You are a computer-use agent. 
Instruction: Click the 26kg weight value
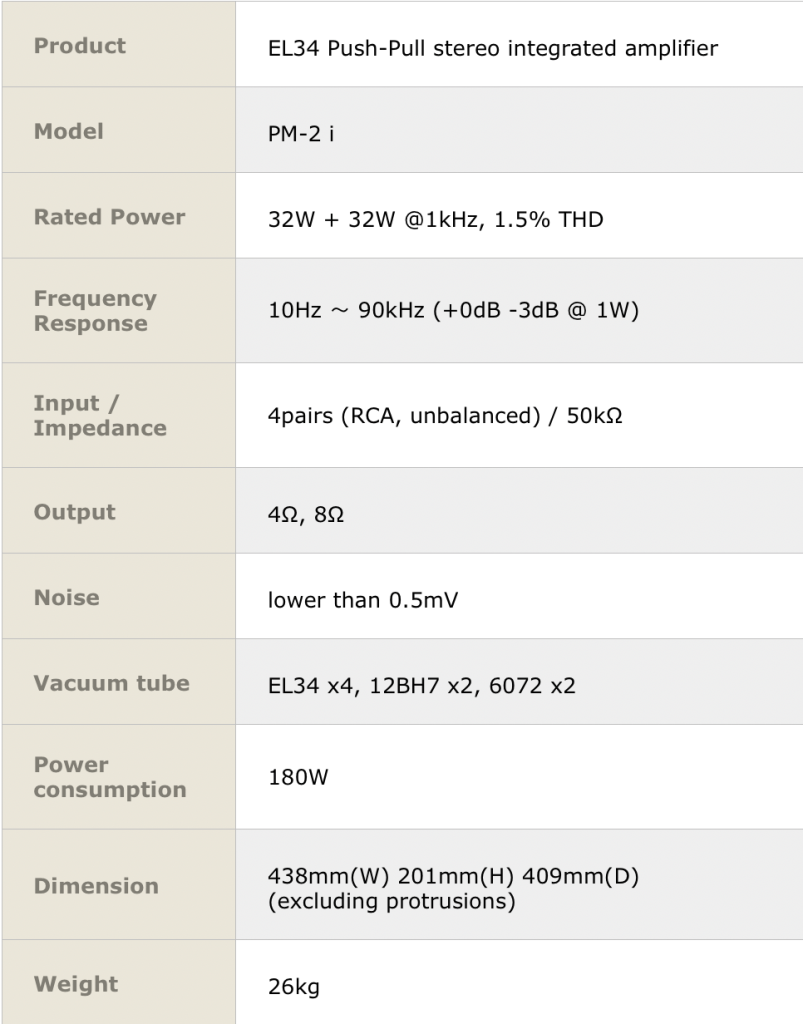click(294, 987)
